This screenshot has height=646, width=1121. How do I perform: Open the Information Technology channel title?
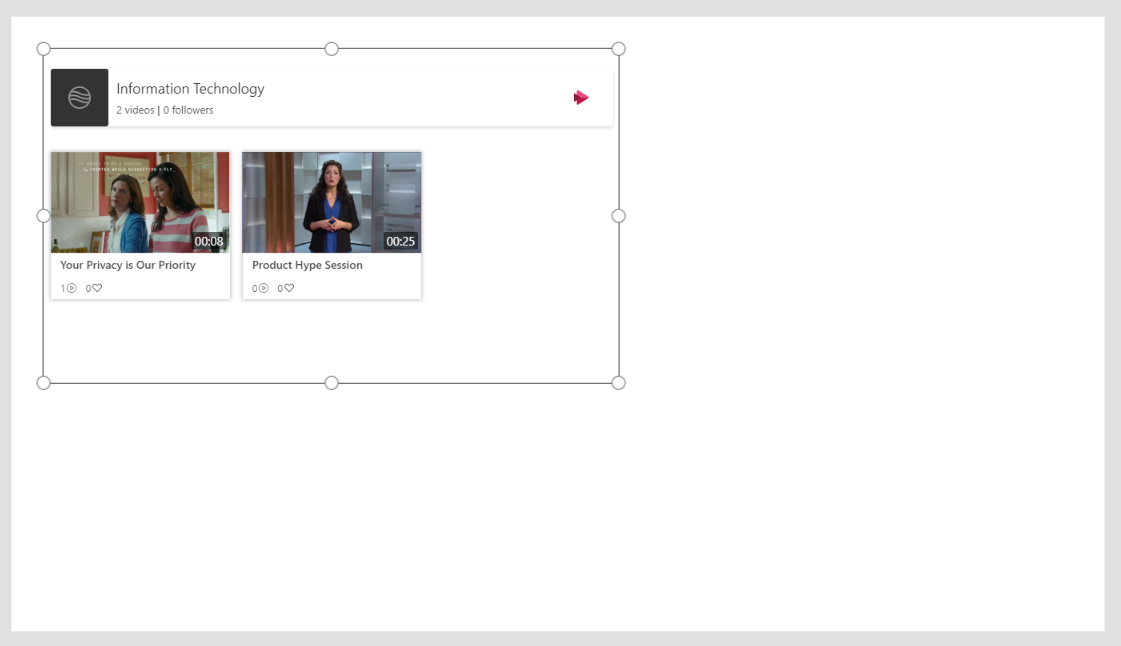click(190, 89)
